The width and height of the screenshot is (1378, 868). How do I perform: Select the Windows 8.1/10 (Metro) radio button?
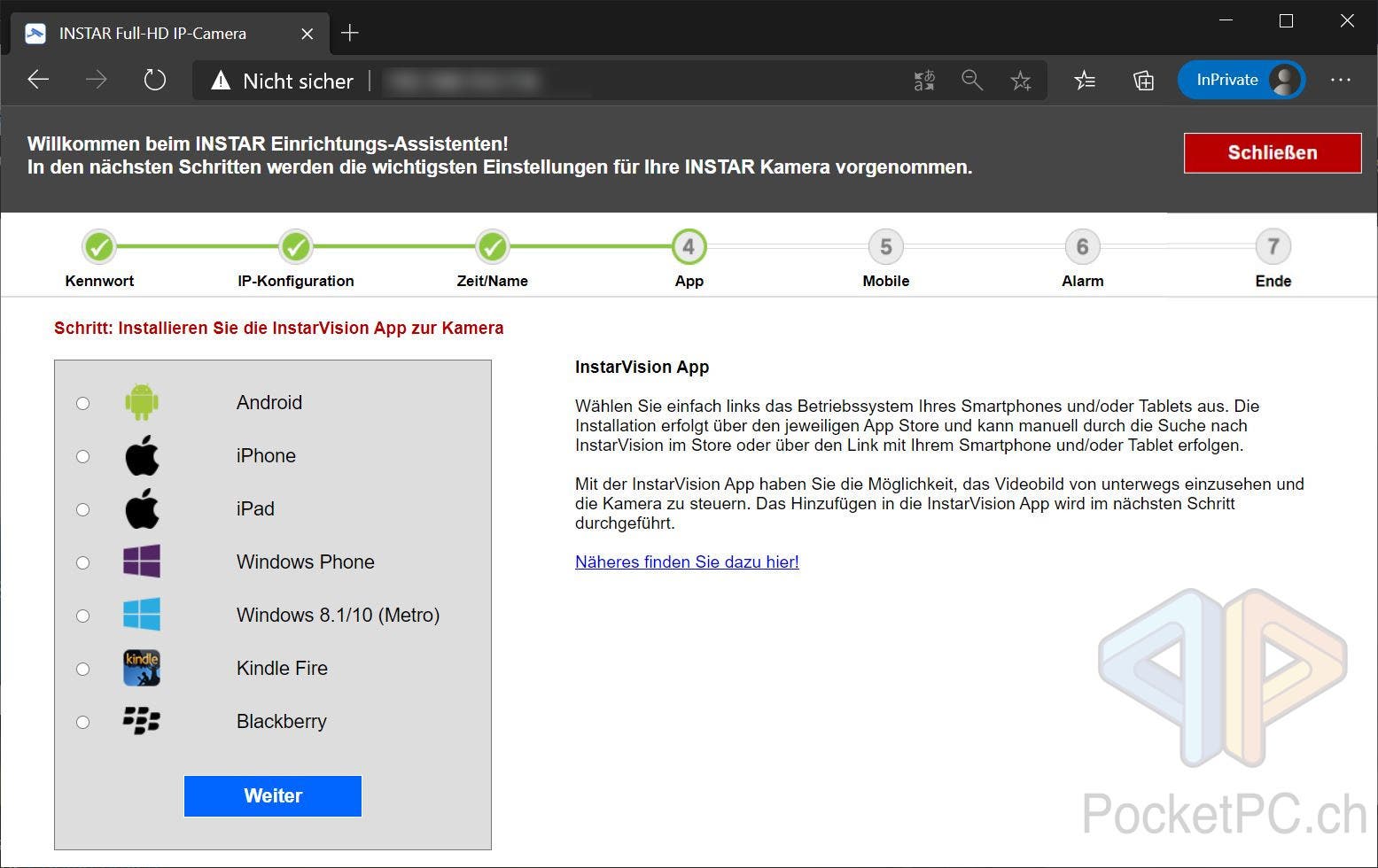coord(82,616)
